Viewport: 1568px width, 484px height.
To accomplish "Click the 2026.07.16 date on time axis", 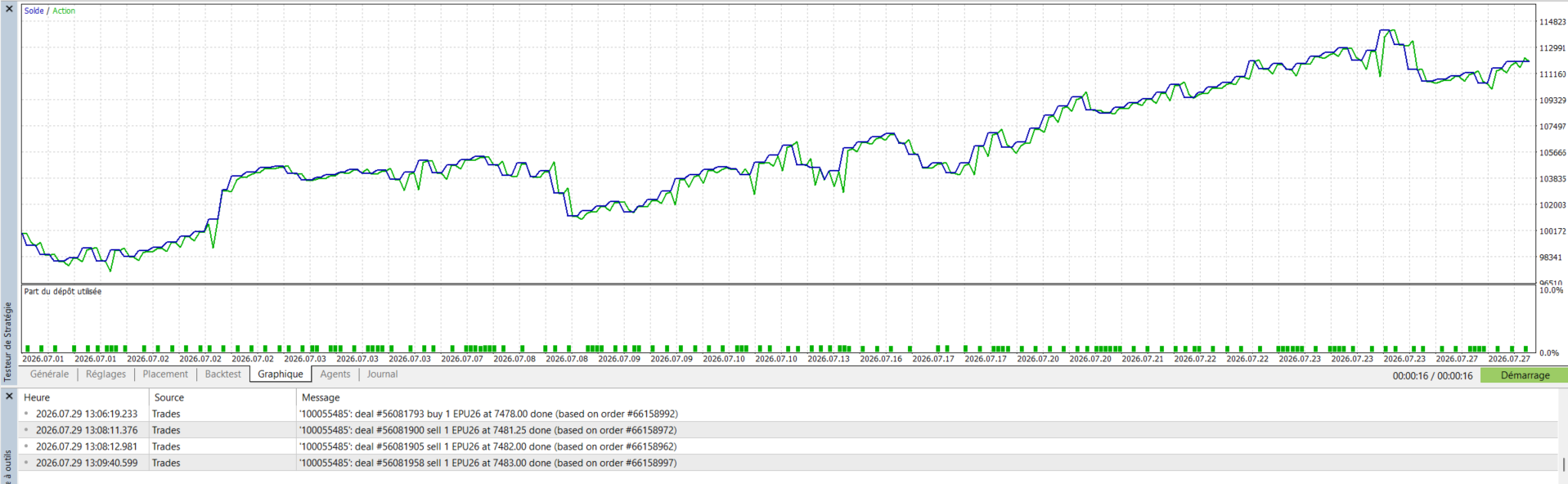I will [x=881, y=359].
